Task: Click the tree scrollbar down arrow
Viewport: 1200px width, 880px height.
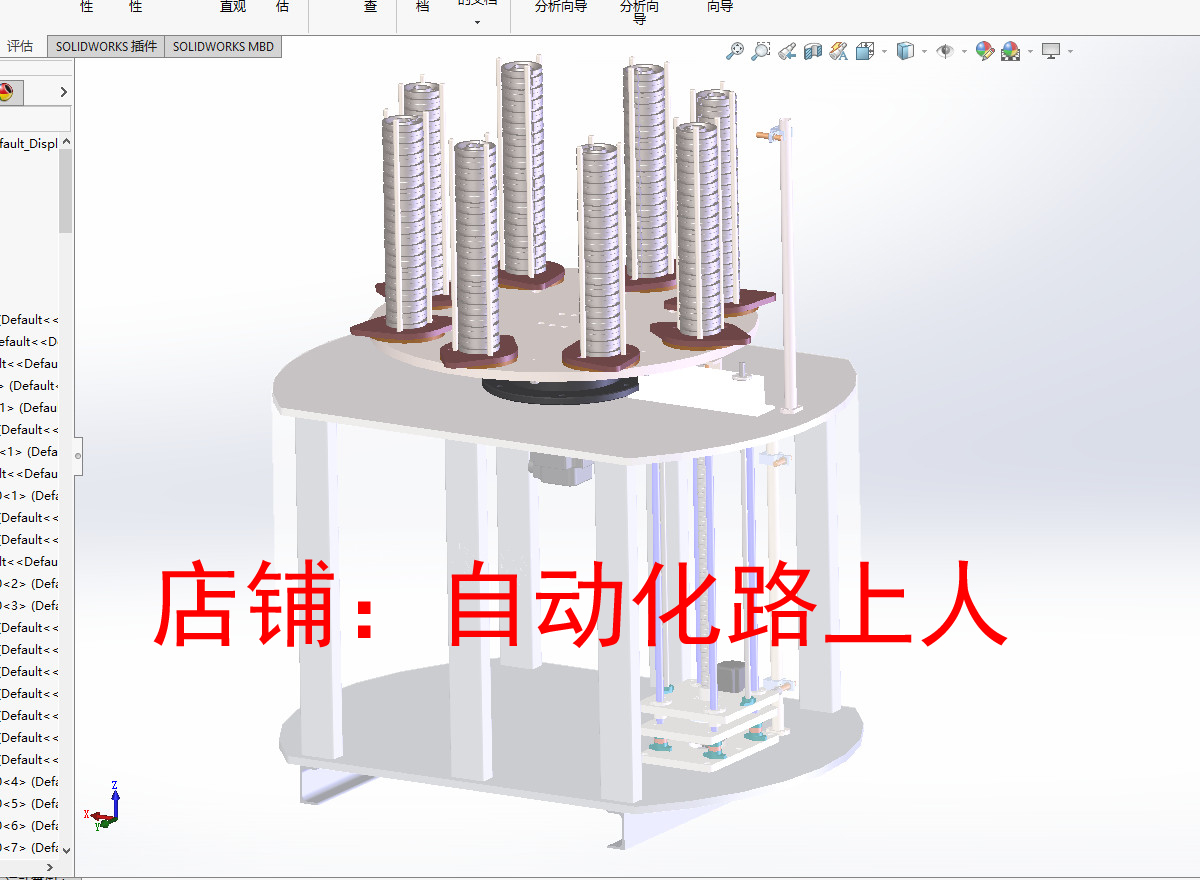Action: click(66, 850)
